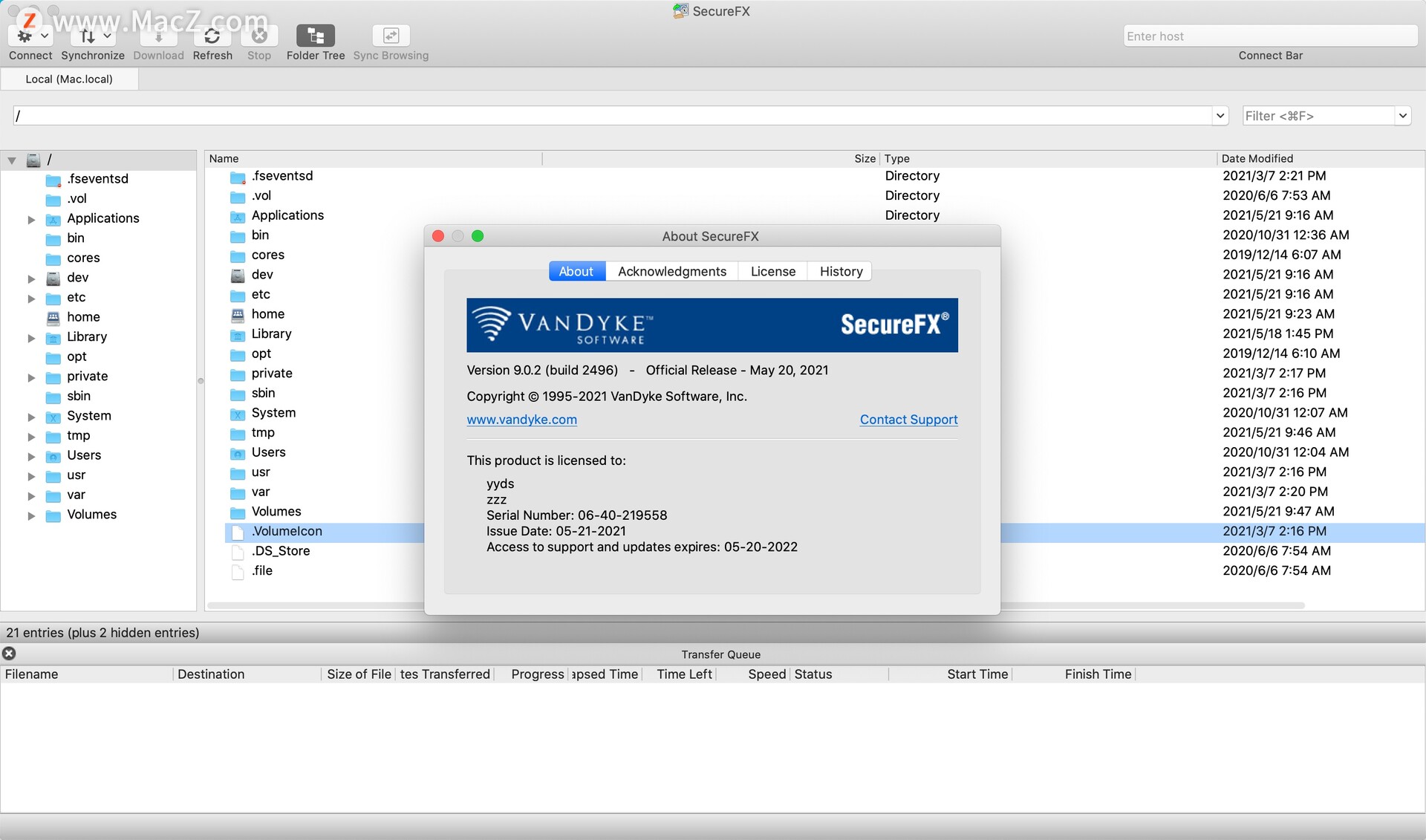This screenshot has height=840, width=1426.
Task: Click the home network icon in file list
Action: point(238,315)
